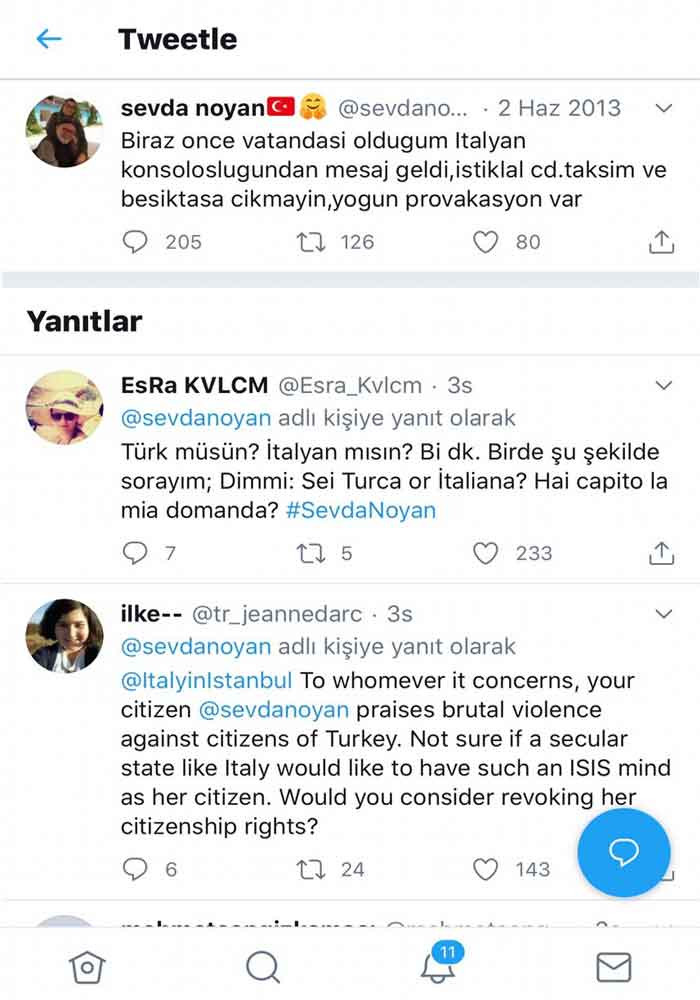Screen dimensions: 700x1000
Task: Expand the menu on ilke--'s reply
Action: coord(663,614)
